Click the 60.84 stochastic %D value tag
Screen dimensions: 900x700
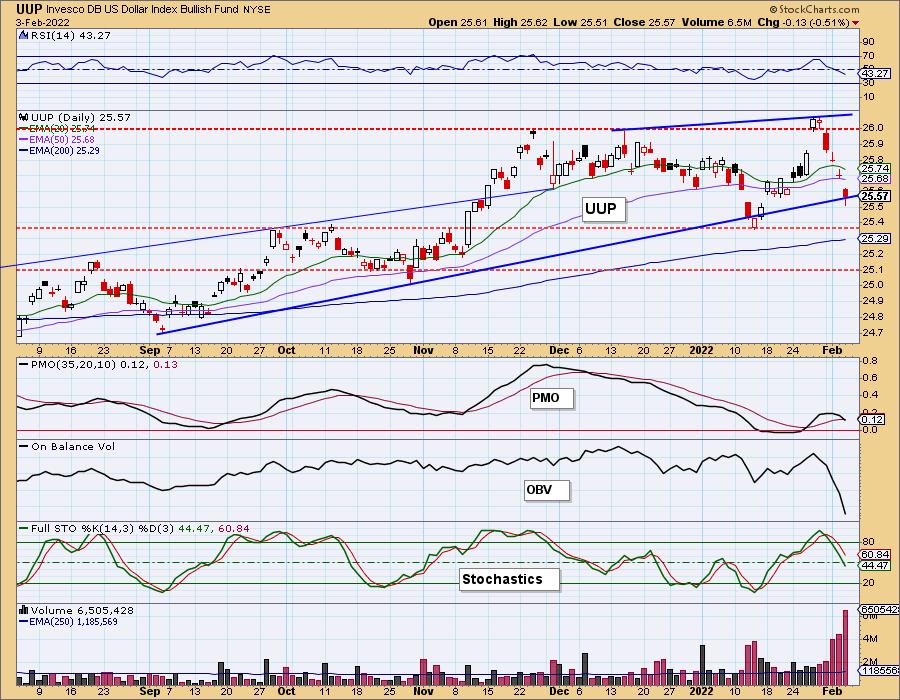pyautogui.click(x=875, y=555)
